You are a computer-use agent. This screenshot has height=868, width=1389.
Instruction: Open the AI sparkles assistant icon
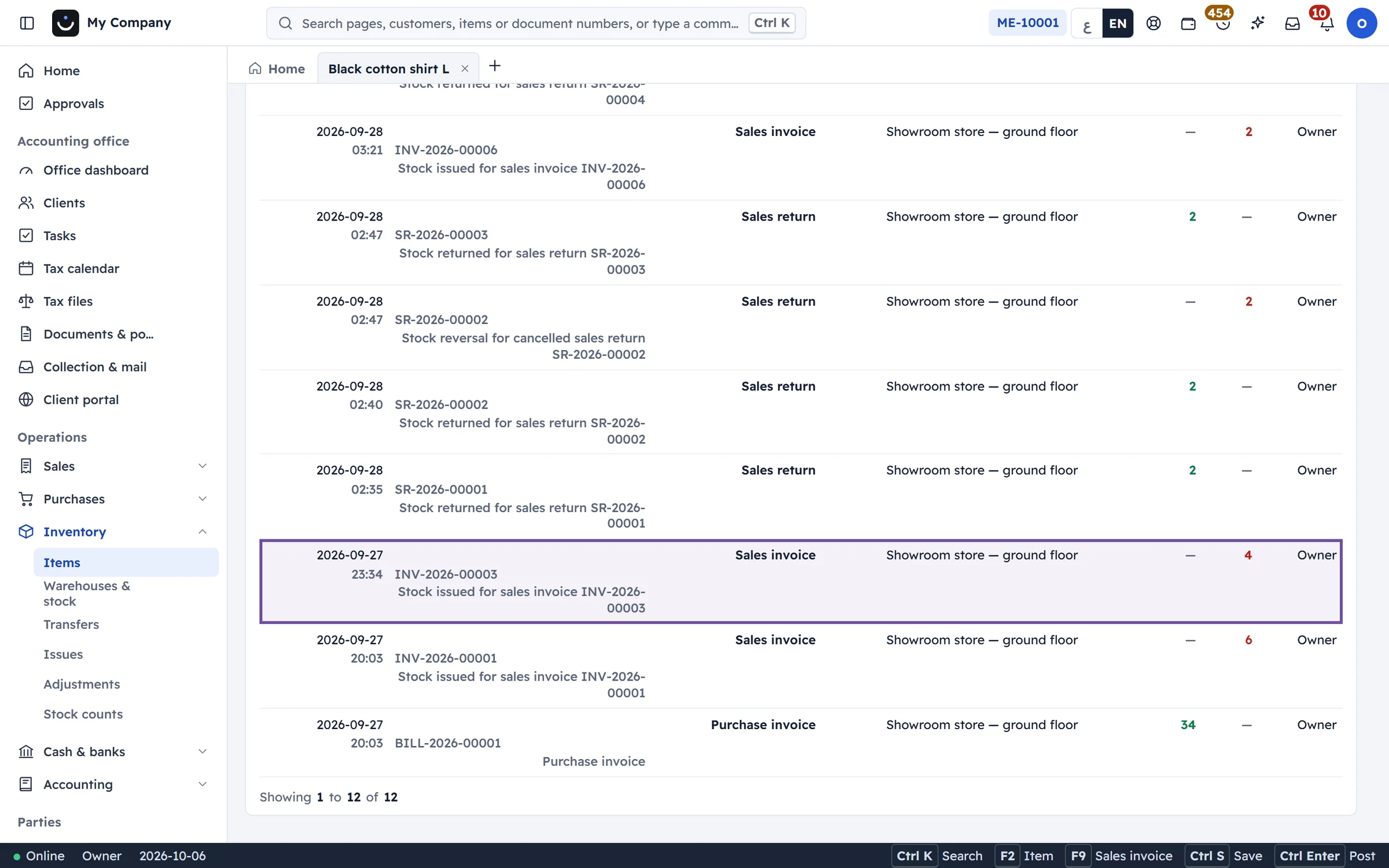tap(1258, 23)
